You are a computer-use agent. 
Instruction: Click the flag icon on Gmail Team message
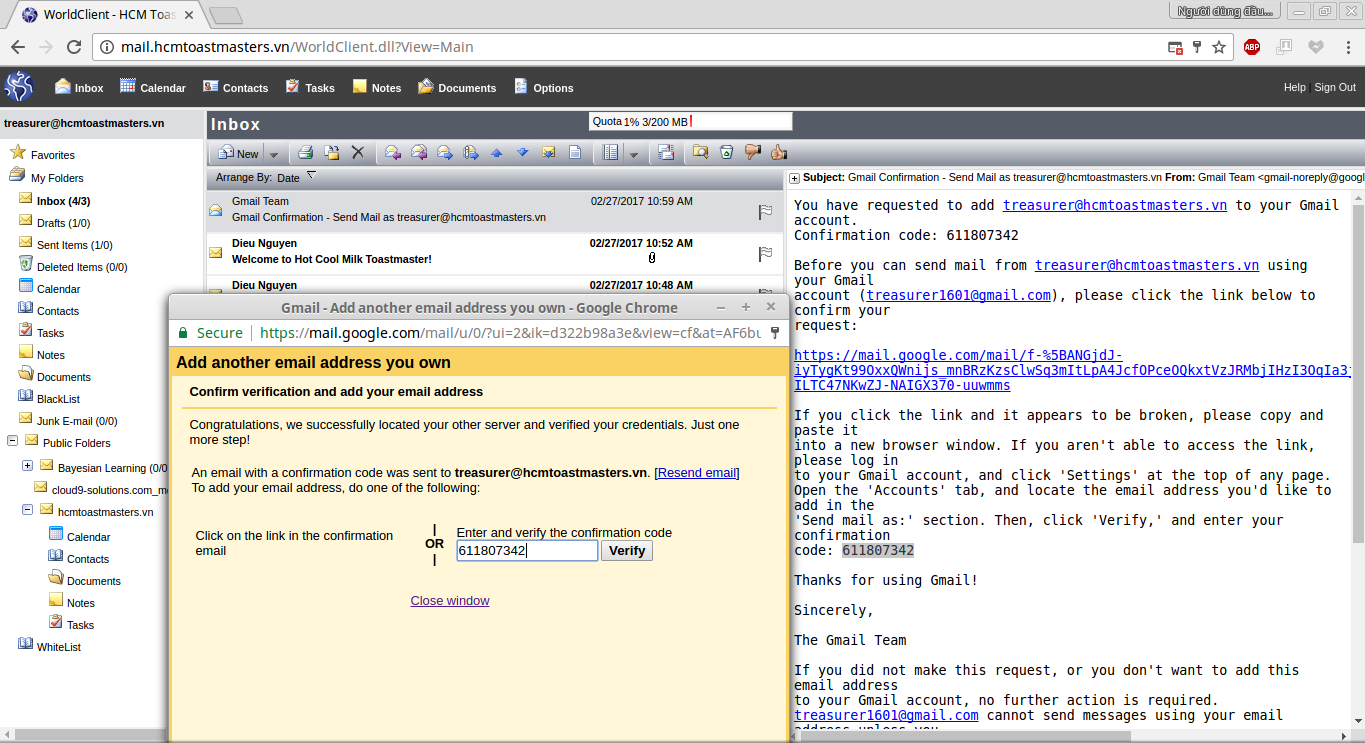[x=765, y=212]
